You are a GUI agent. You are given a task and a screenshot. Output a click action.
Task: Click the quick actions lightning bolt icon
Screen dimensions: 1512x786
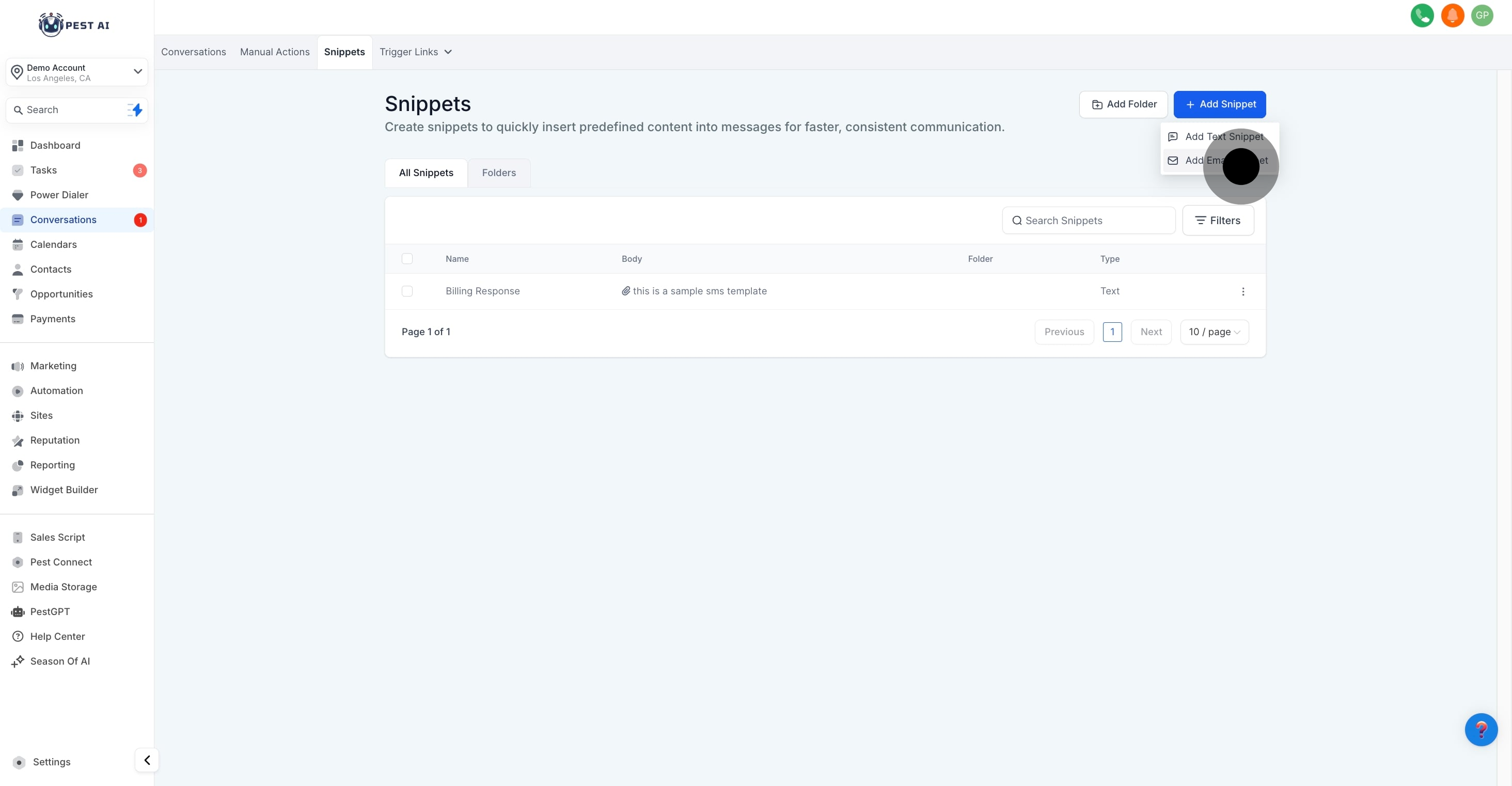pos(136,110)
